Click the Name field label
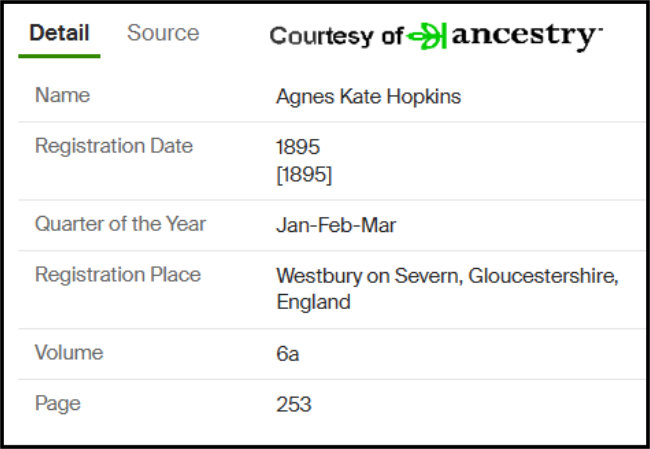Image resolution: width=650 pixels, height=449 pixels. click(62, 96)
